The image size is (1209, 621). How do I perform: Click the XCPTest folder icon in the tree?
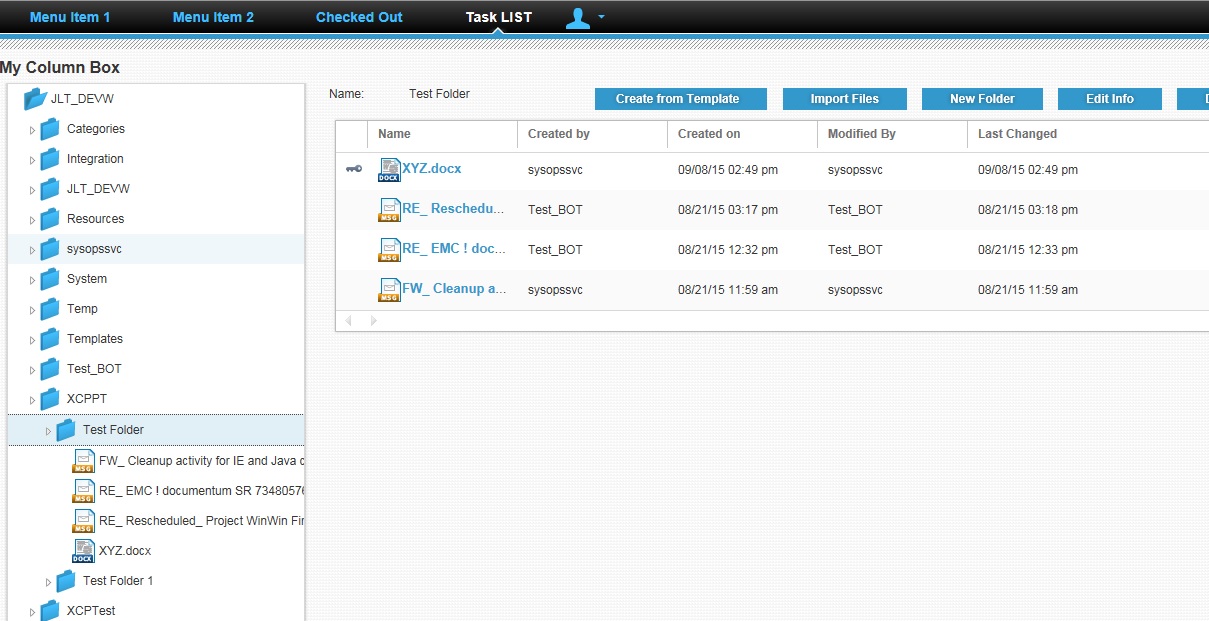[49, 610]
